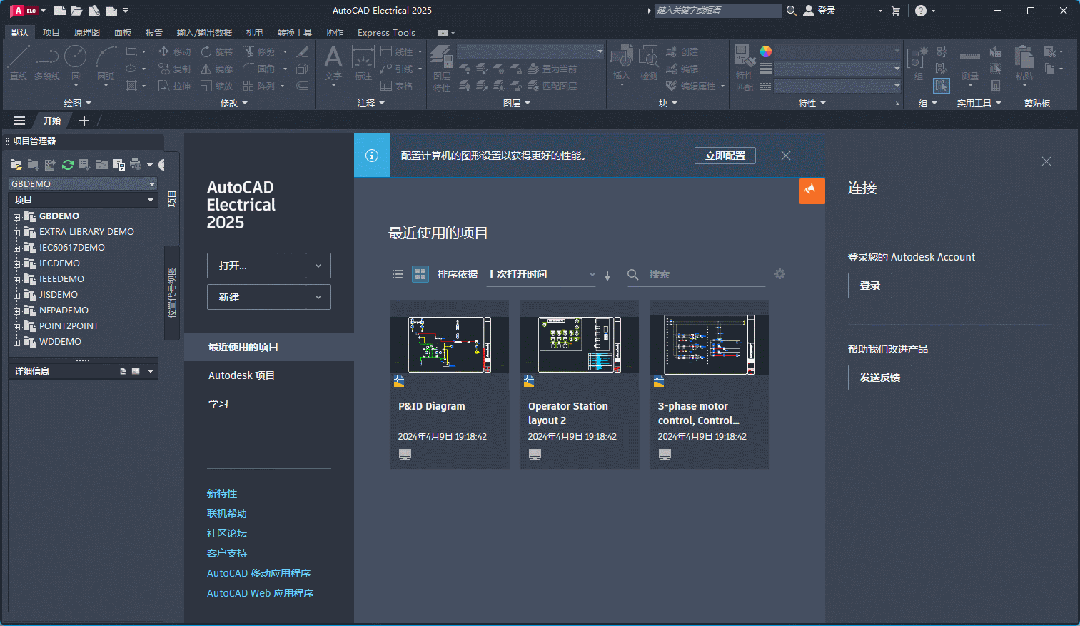Screen dimensions: 1080x626
Task: Select the 项目 ribbon tab
Action: 51,32
